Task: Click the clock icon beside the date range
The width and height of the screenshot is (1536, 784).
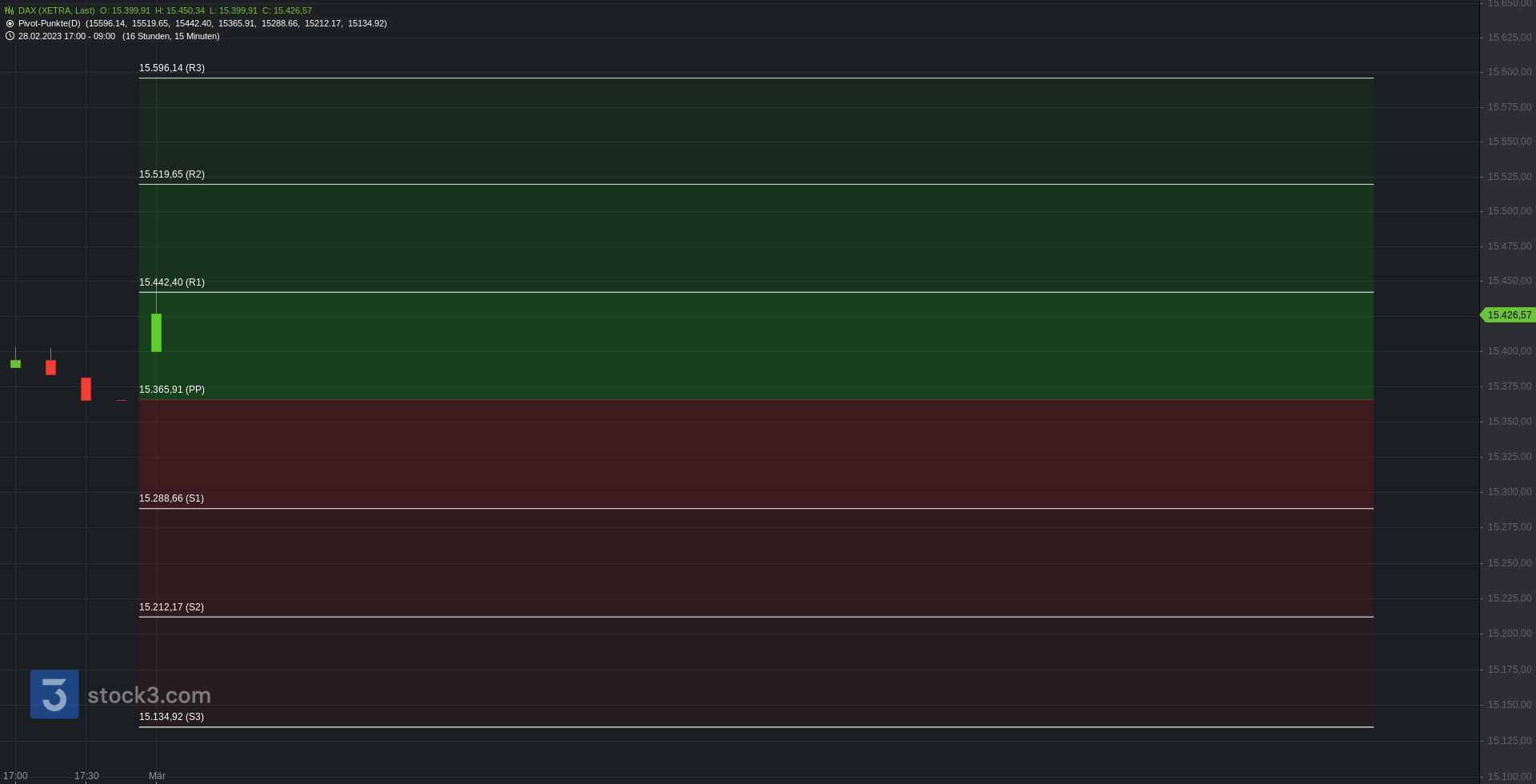Action: pyautogui.click(x=10, y=36)
